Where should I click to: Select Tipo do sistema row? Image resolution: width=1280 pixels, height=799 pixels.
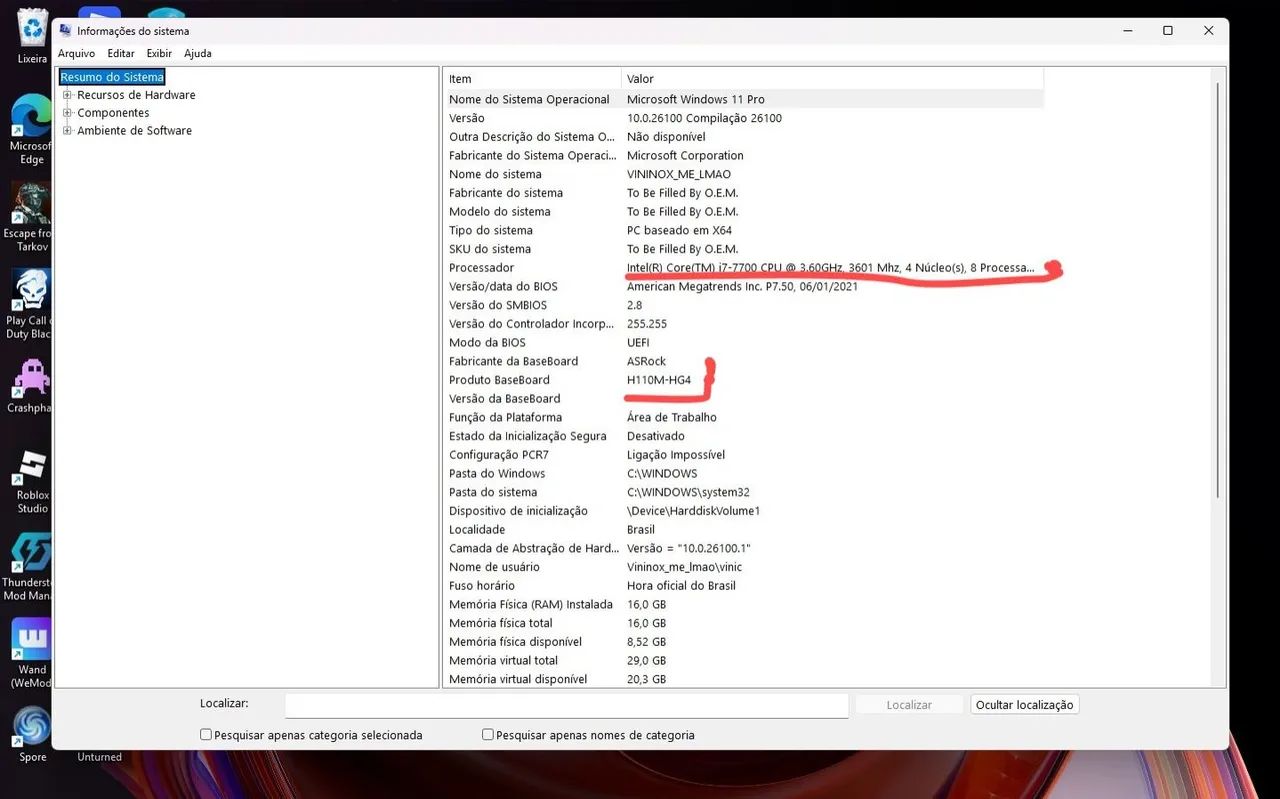744,230
